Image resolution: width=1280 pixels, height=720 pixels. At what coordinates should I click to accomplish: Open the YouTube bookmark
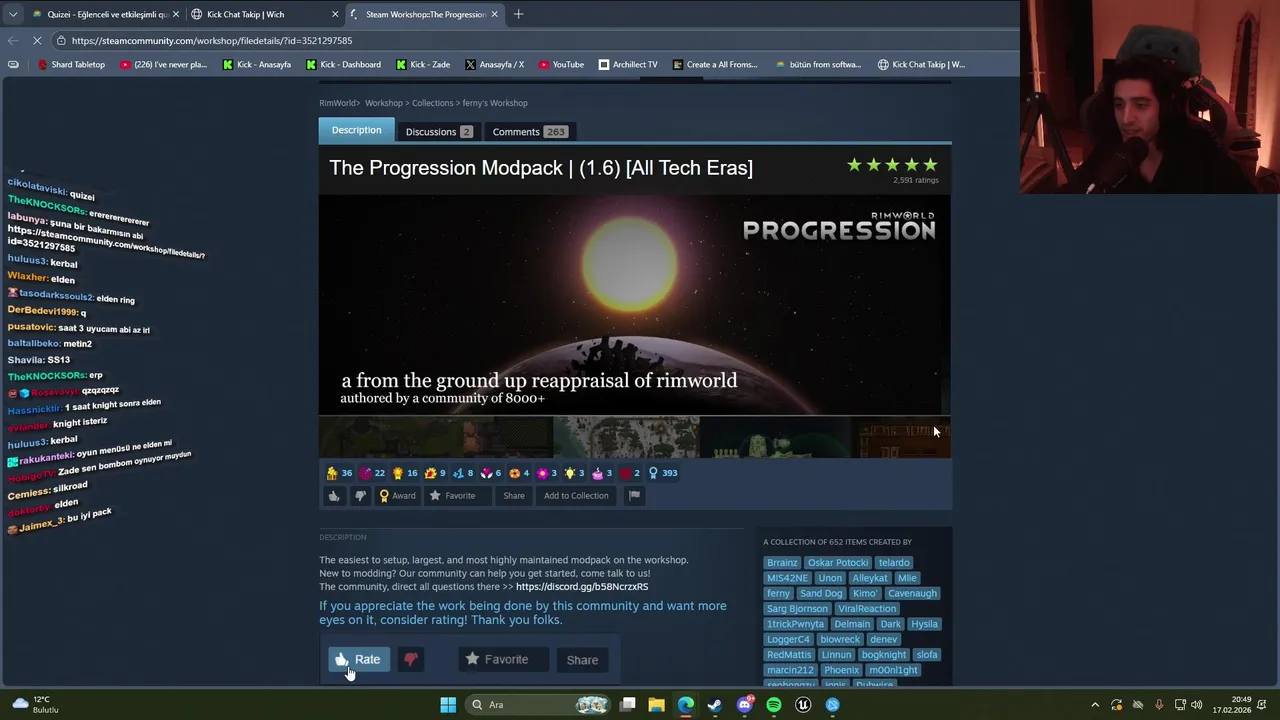point(561,65)
